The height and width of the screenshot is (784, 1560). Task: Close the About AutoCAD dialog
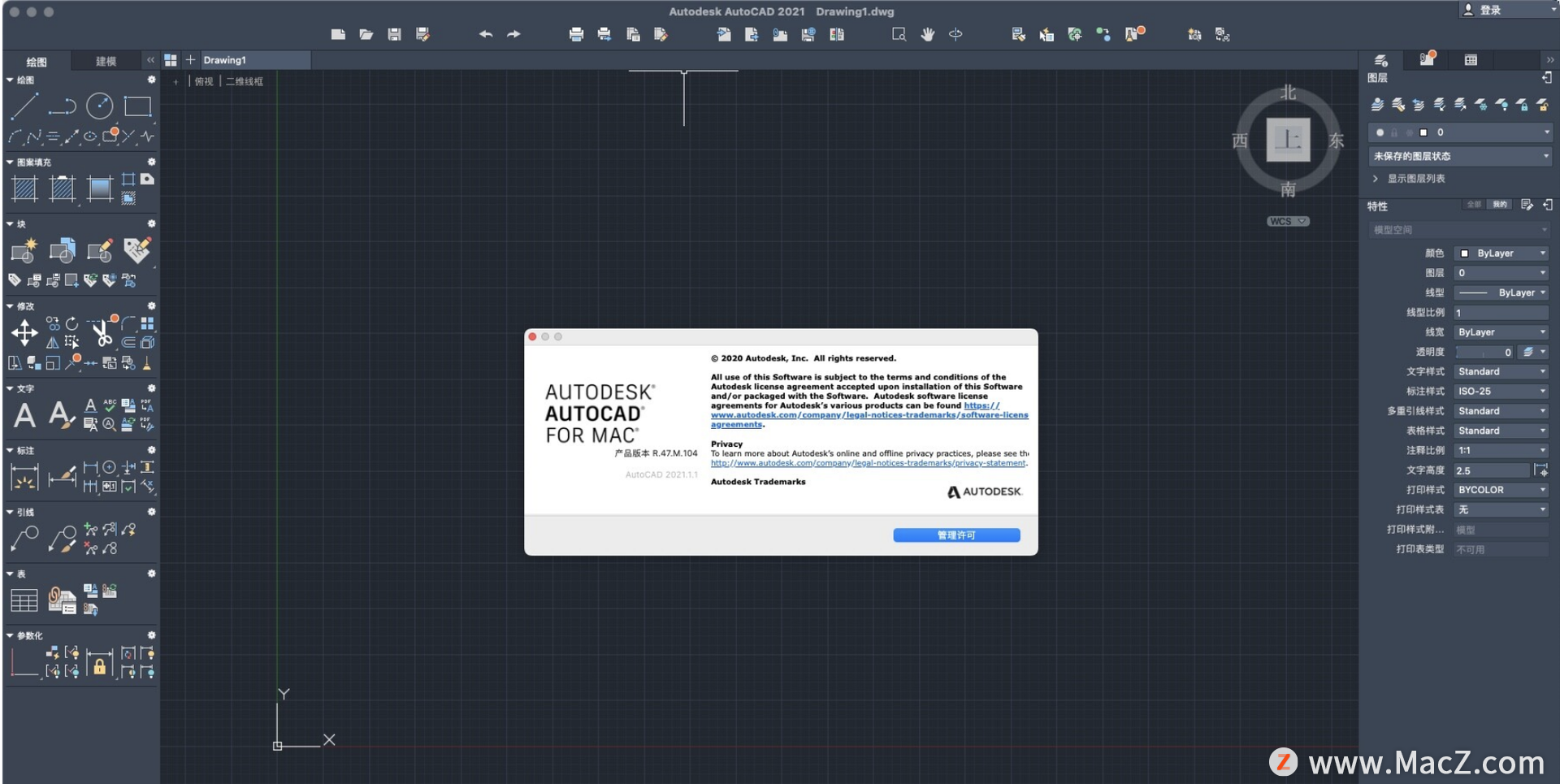[x=532, y=336]
